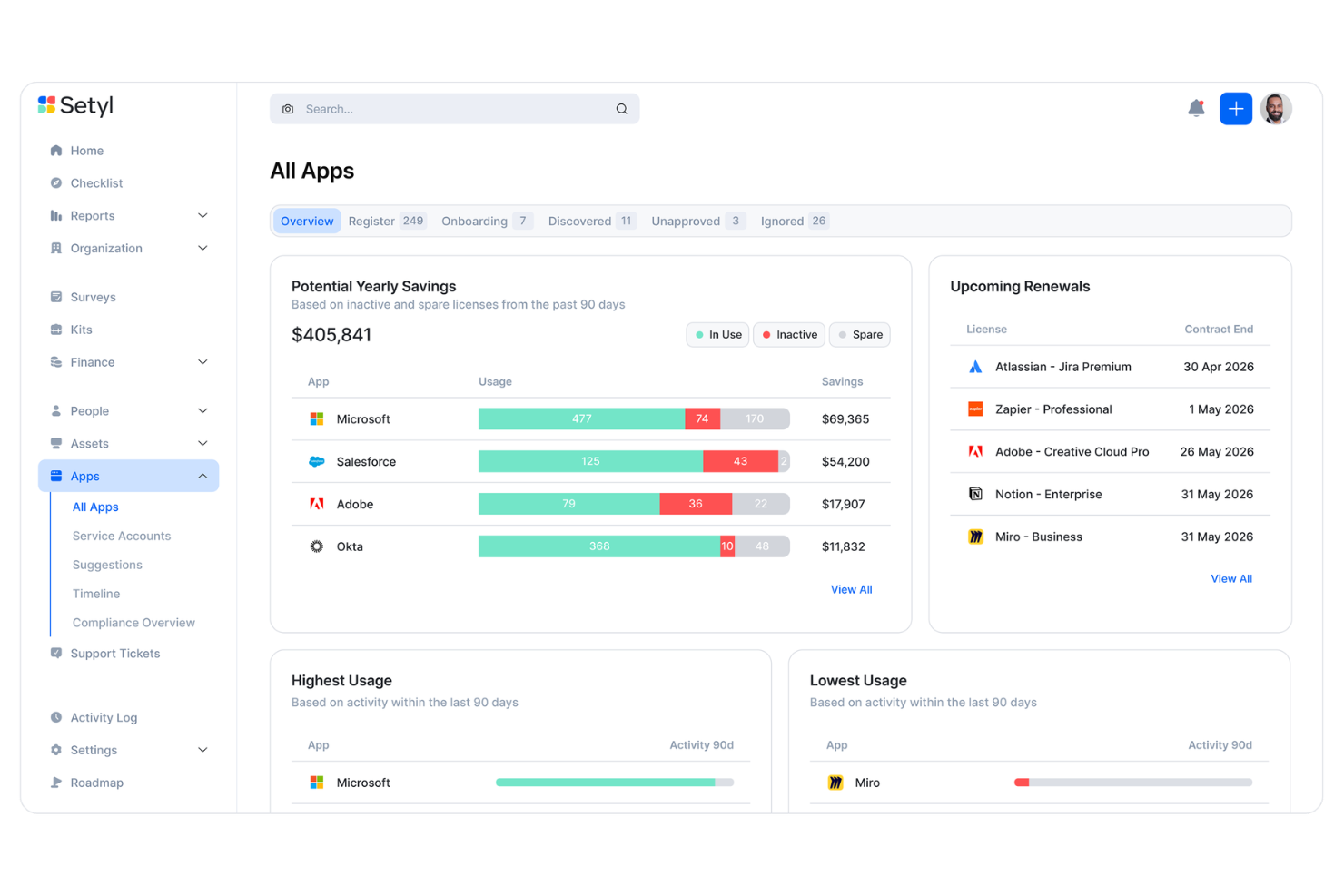
Task: Click the People person icon
Action: [56, 411]
